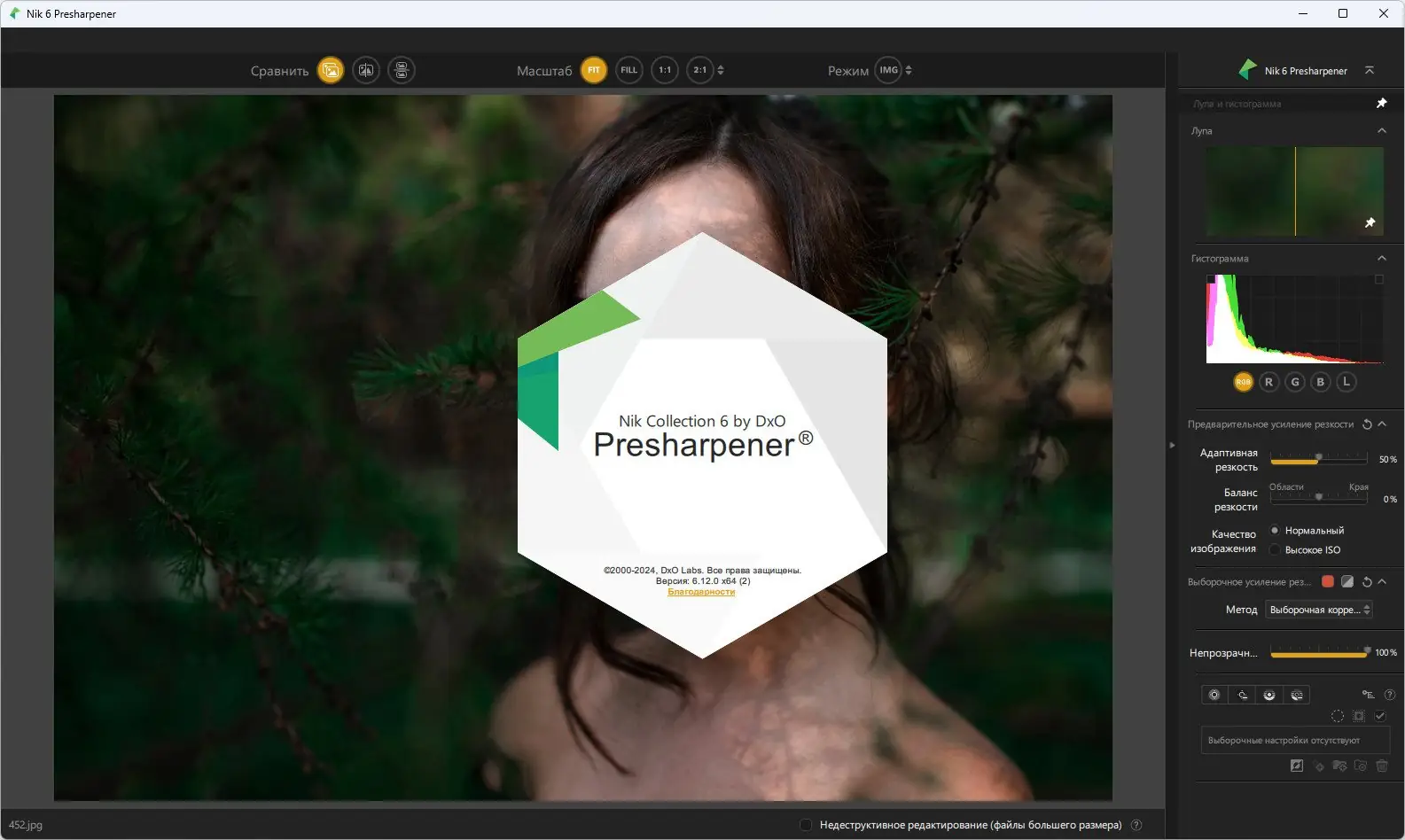Screen dimensions: 1405x840
Task: Show luminance (L) histogram channel
Action: 1346,382
